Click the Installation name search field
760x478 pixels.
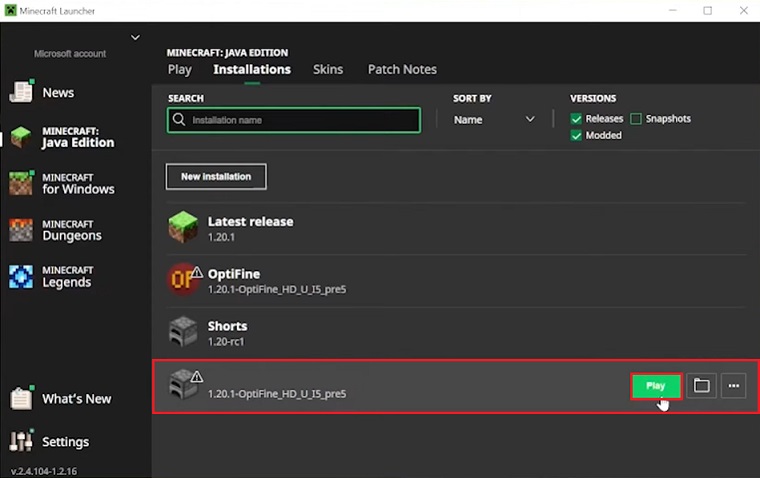[x=294, y=120]
